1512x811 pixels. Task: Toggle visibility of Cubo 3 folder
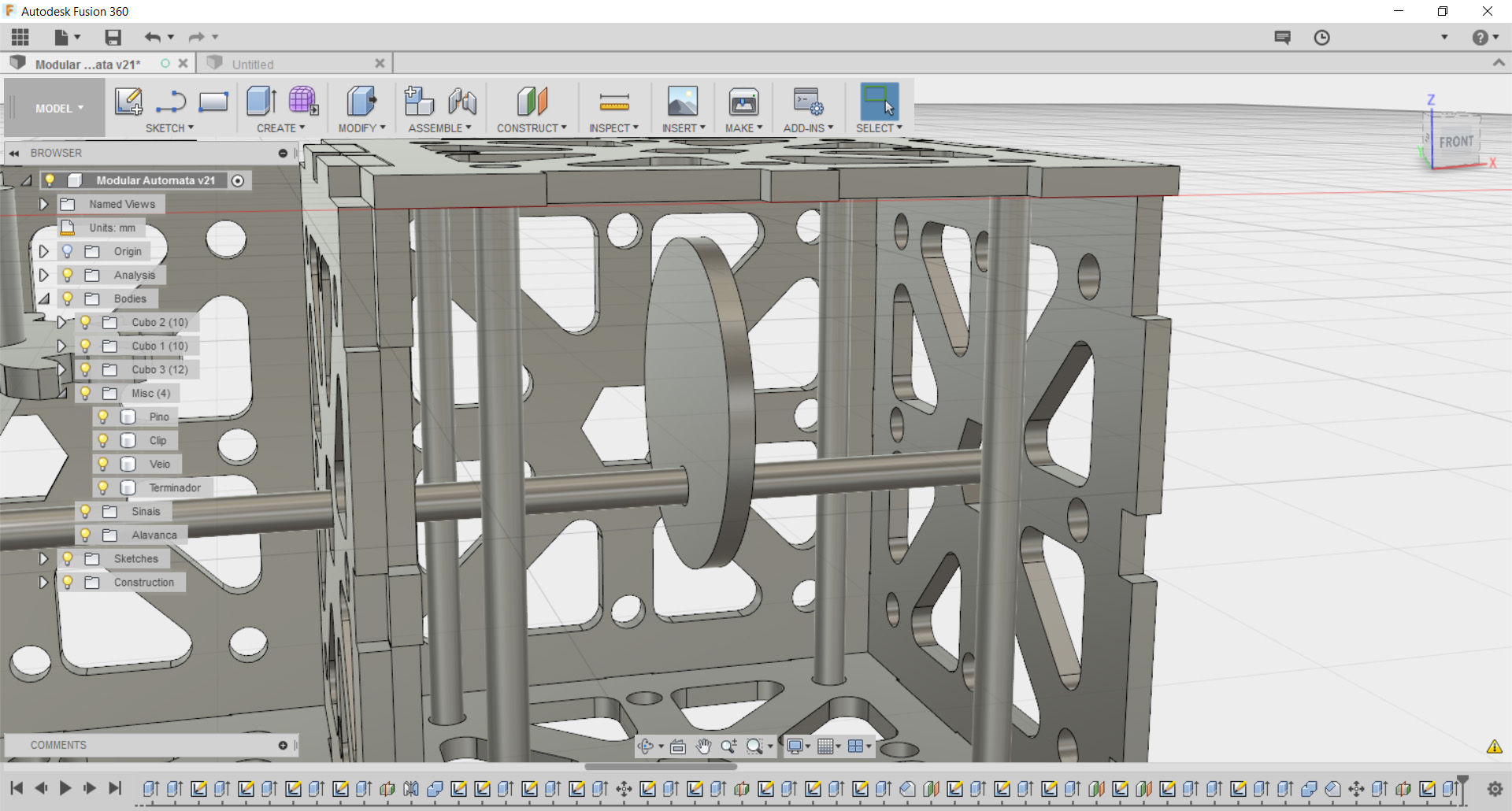85,369
